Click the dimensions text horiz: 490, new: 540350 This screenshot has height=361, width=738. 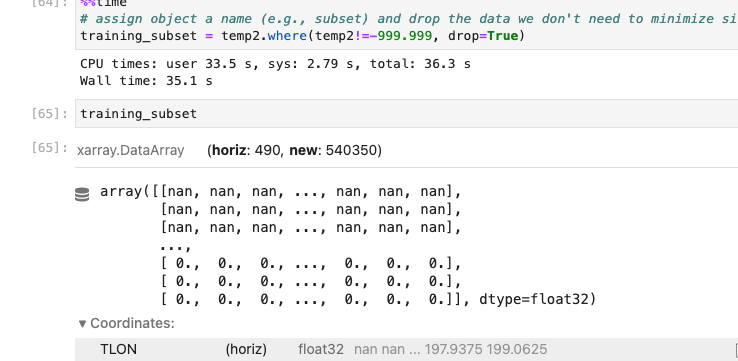tap(294, 151)
